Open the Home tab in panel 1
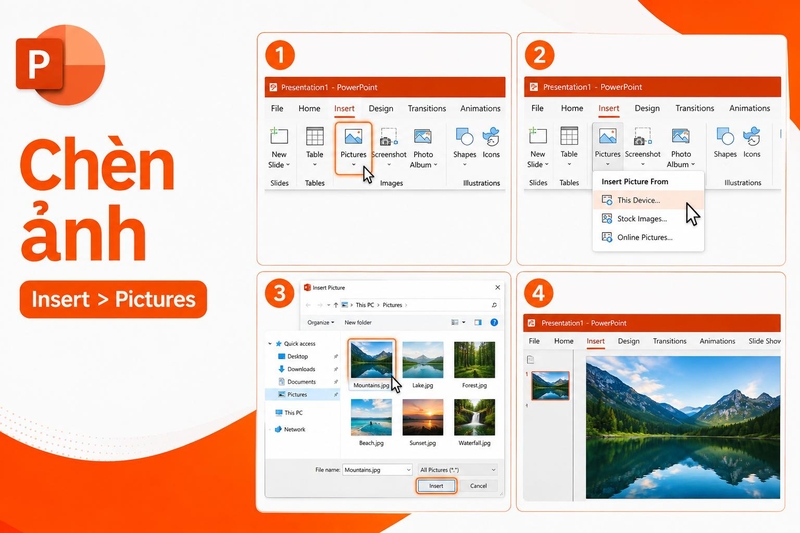This screenshot has width=800, height=533. click(309, 108)
